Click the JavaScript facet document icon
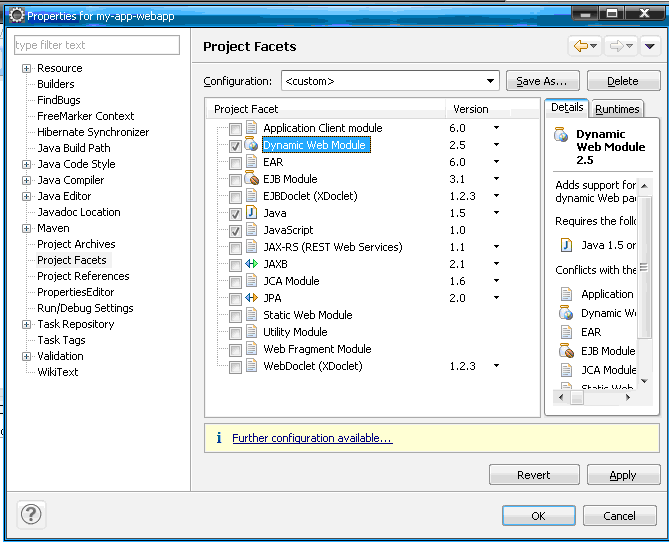The height and width of the screenshot is (542, 669). coord(251,229)
